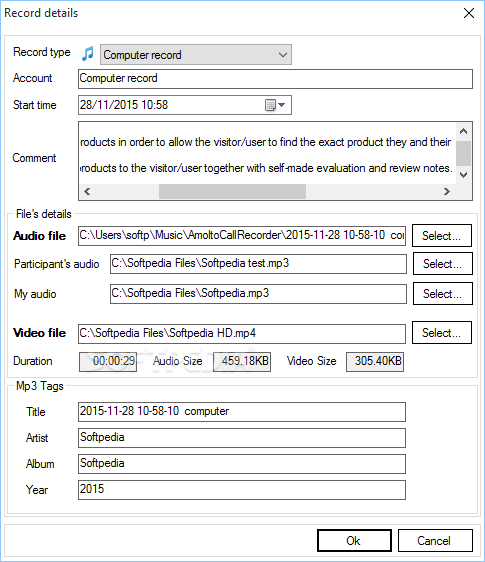Image resolution: width=485 pixels, height=562 pixels.
Task: Click the Start time date field
Action: 185,105
